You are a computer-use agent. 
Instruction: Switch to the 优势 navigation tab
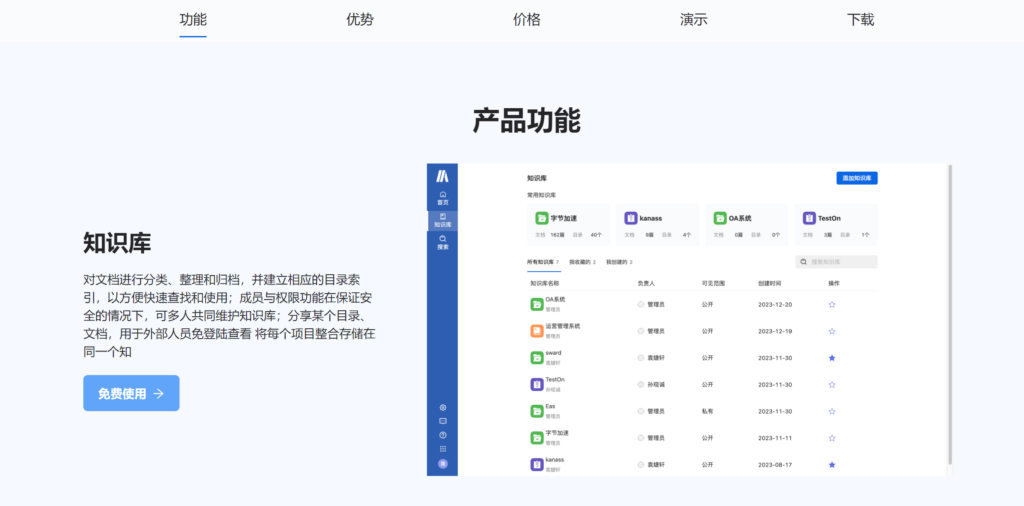coord(360,20)
